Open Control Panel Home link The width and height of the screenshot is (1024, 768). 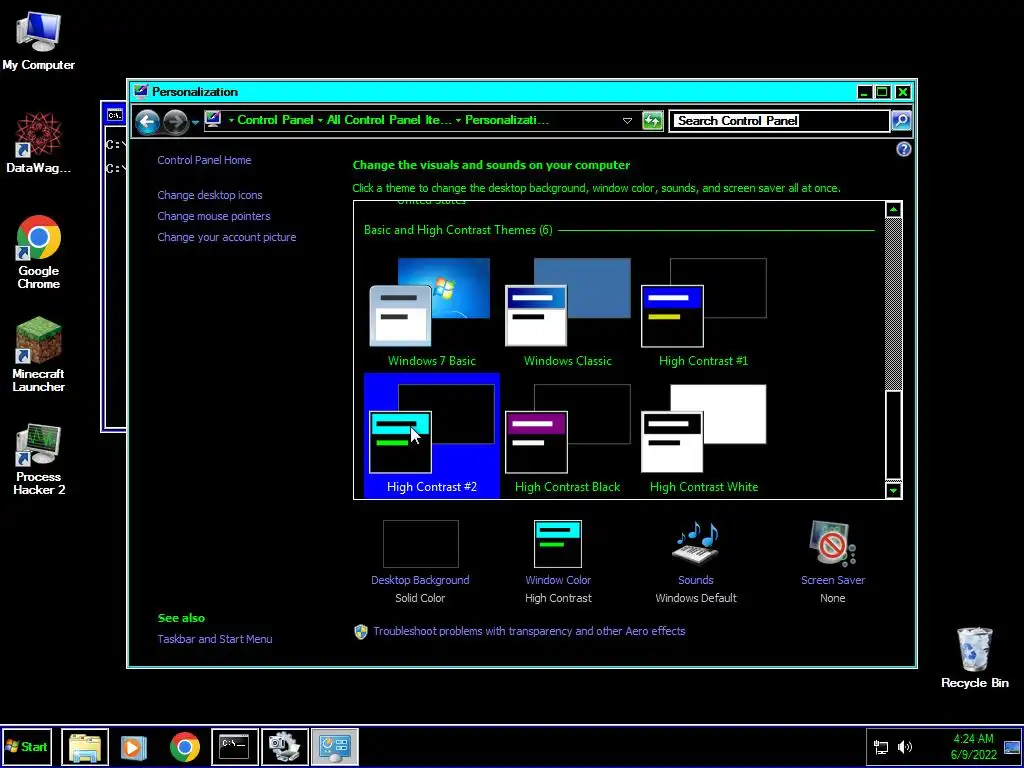pyautogui.click(x=204, y=160)
